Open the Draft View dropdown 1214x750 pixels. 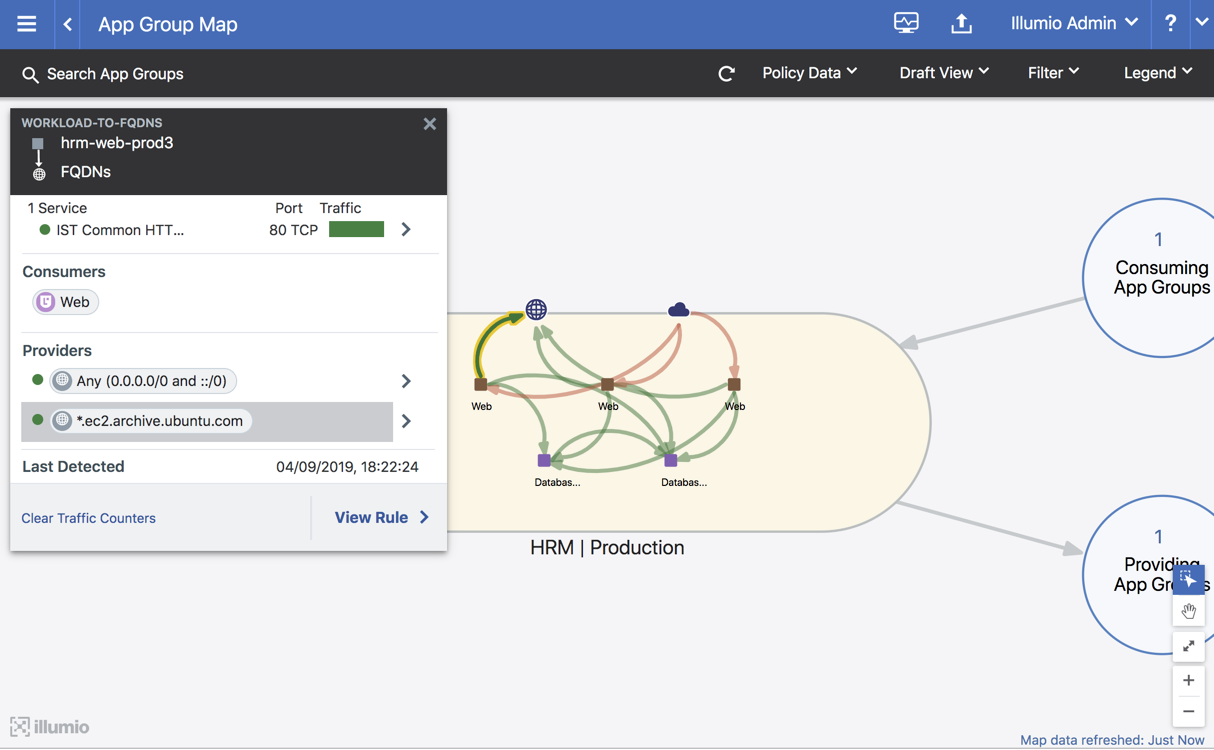[x=944, y=73]
